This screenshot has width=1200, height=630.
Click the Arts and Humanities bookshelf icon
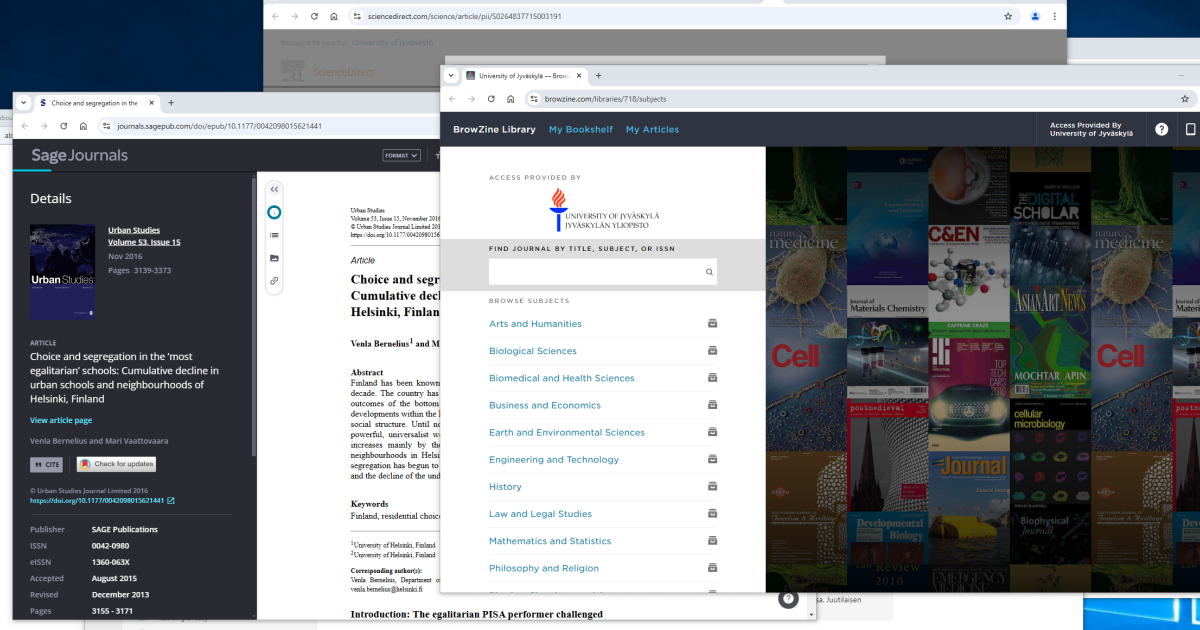pos(712,324)
